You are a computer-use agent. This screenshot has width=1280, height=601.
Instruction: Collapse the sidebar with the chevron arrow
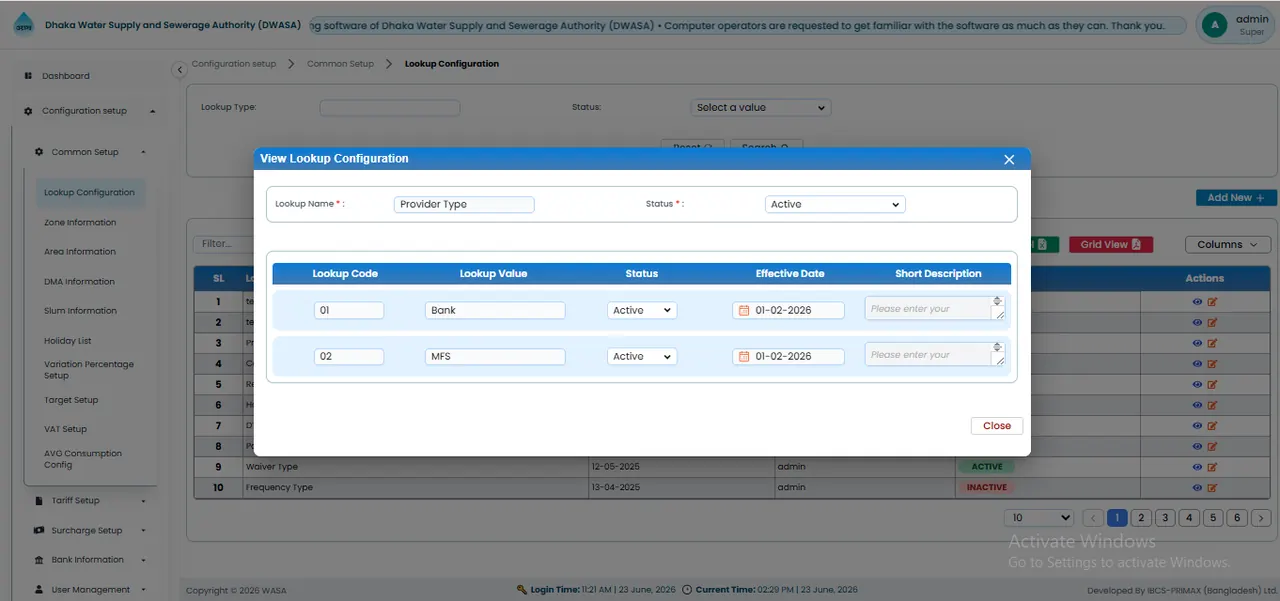tap(179, 70)
